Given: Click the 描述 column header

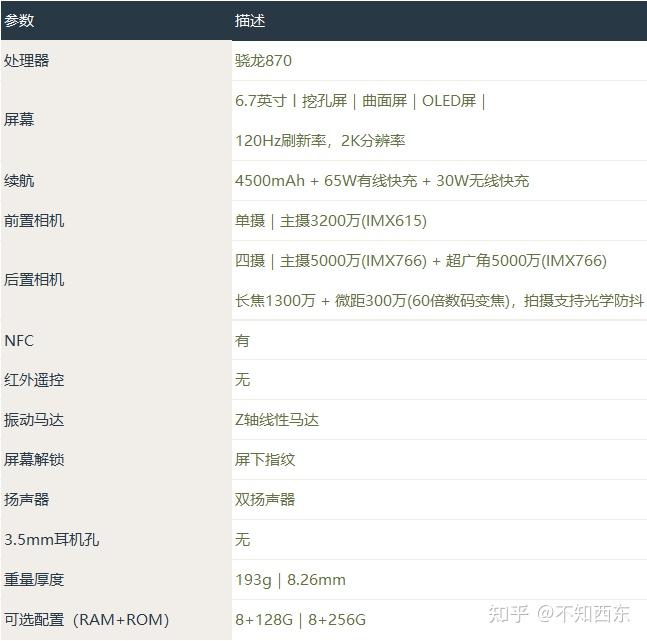Looking at the screenshot, I should pyautogui.click(x=250, y=20).
